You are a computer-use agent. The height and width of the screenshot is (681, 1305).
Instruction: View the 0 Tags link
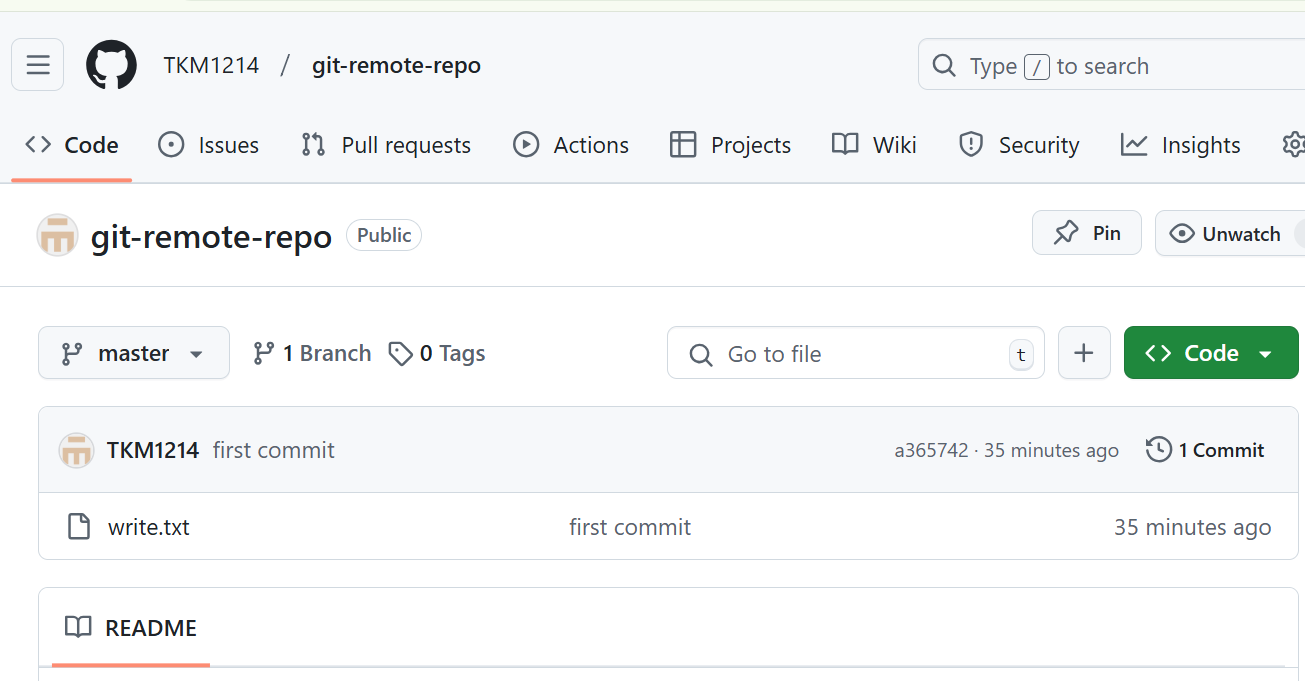[x=437, y=353]
